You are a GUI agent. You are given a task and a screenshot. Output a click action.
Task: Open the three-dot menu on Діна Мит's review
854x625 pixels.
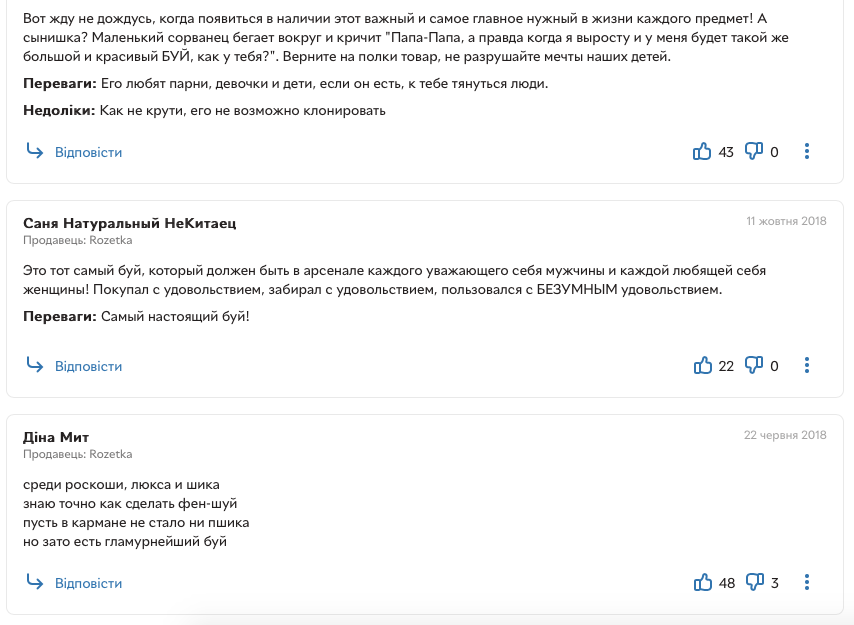tap(807, 583)
